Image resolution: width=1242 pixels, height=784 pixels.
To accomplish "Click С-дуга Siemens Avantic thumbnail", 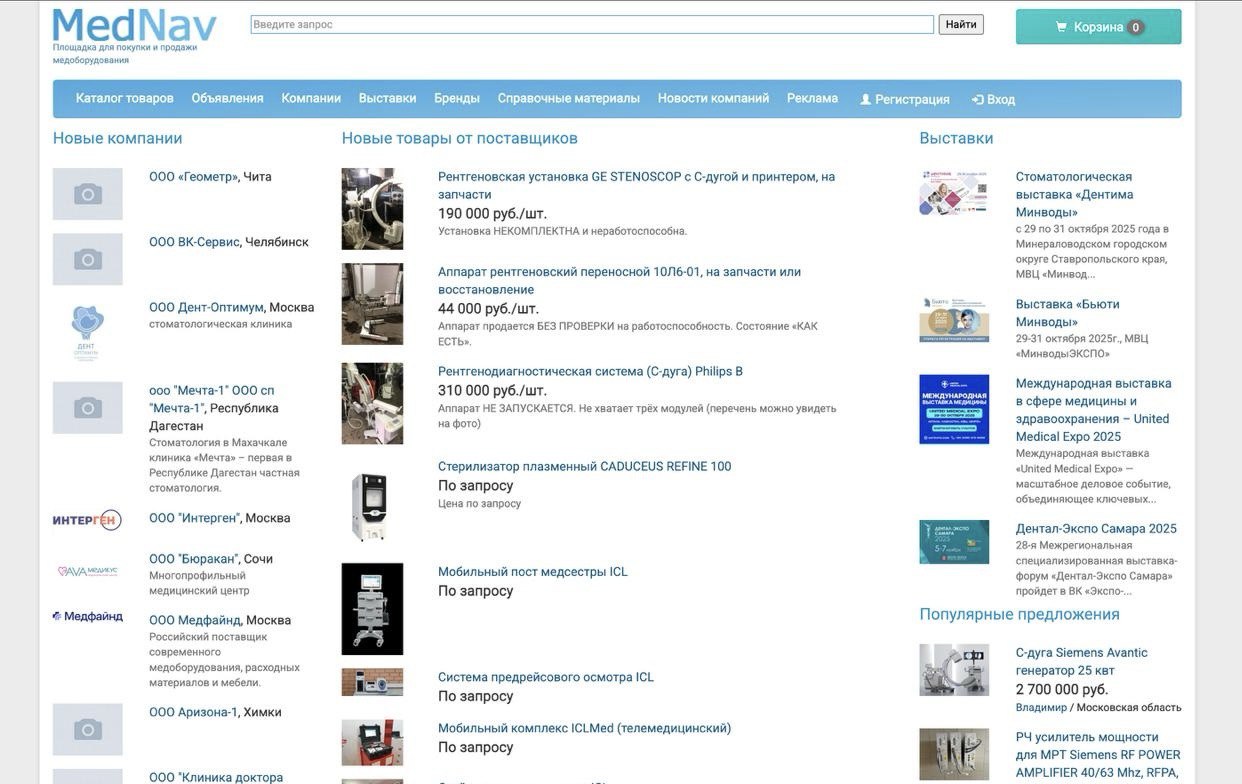I will [954, 670].
